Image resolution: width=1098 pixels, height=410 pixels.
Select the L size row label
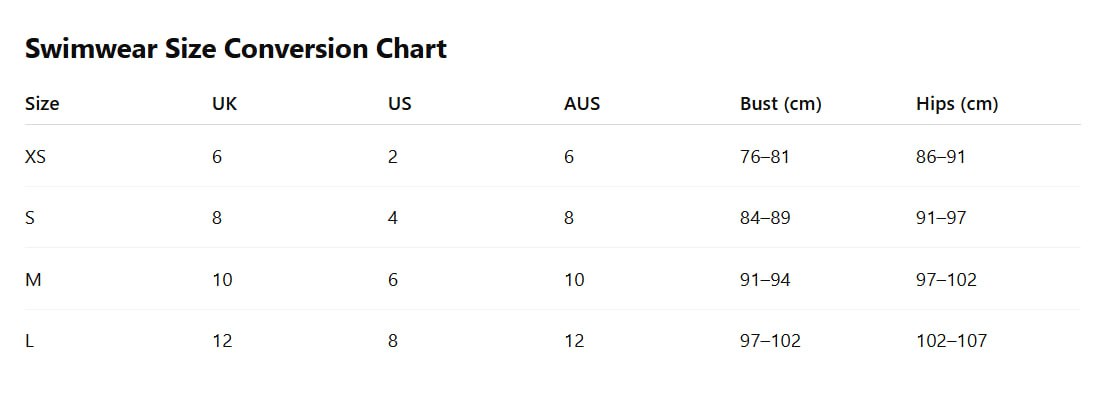coord(30,341)
